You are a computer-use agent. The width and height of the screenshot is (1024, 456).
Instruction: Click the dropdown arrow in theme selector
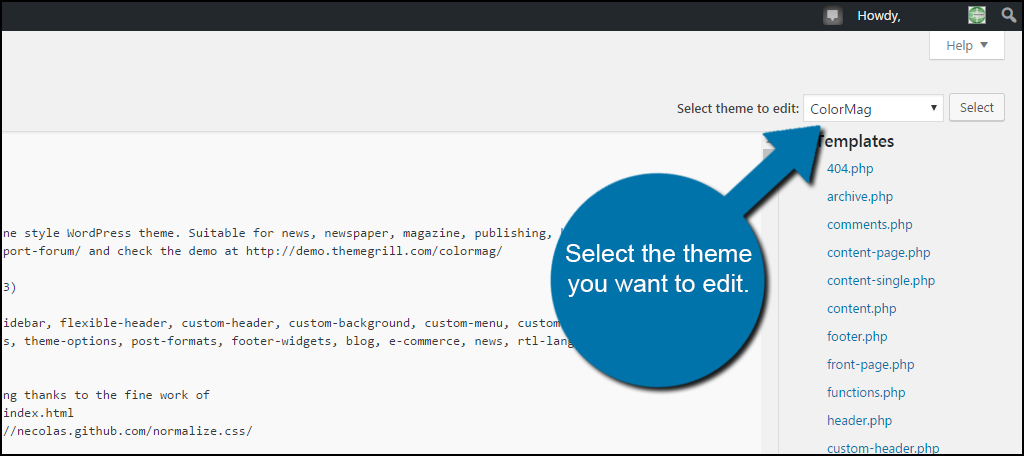coord(934,108)
